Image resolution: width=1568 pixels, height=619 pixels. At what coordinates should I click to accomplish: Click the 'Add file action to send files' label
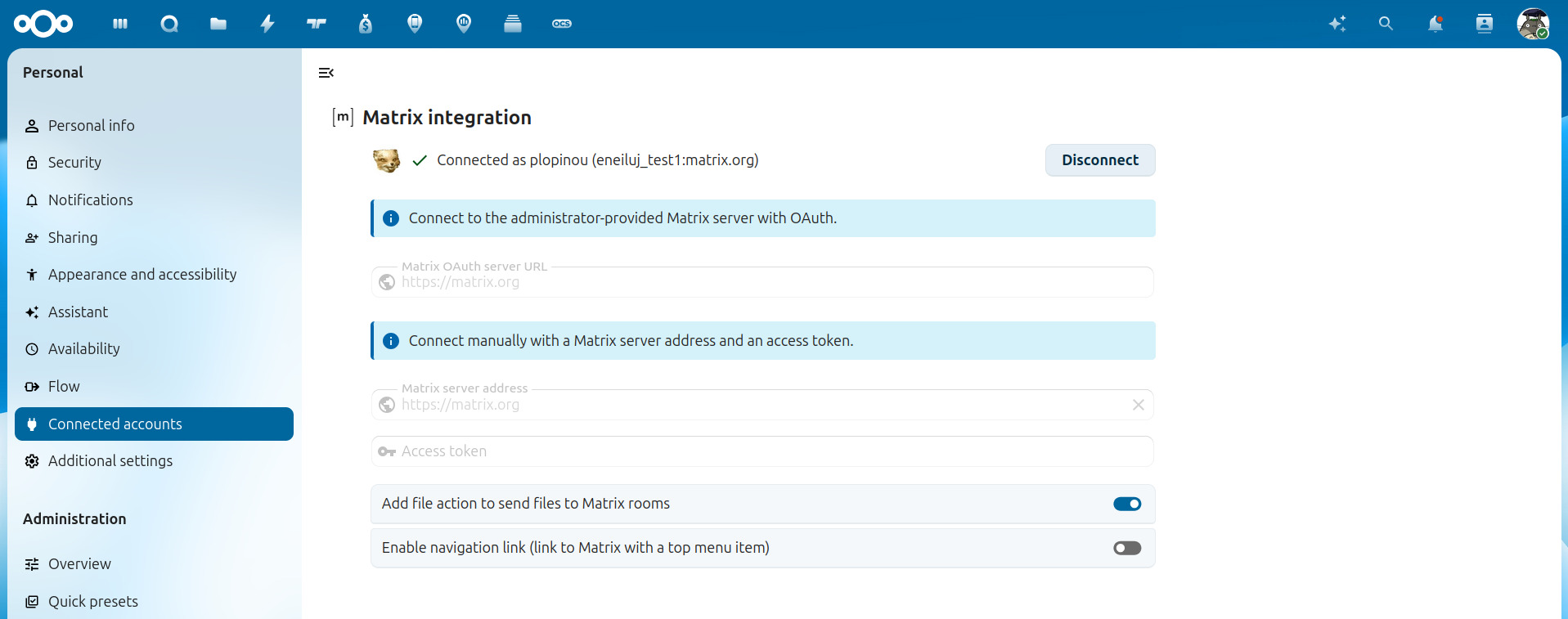pos(526,504)
